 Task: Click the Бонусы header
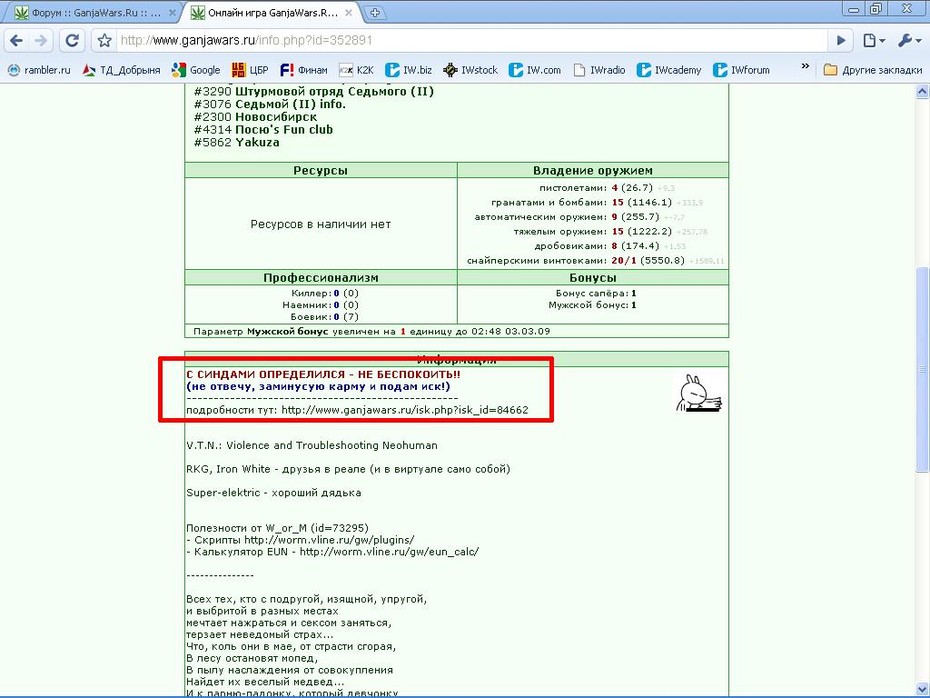click(593, 278)
